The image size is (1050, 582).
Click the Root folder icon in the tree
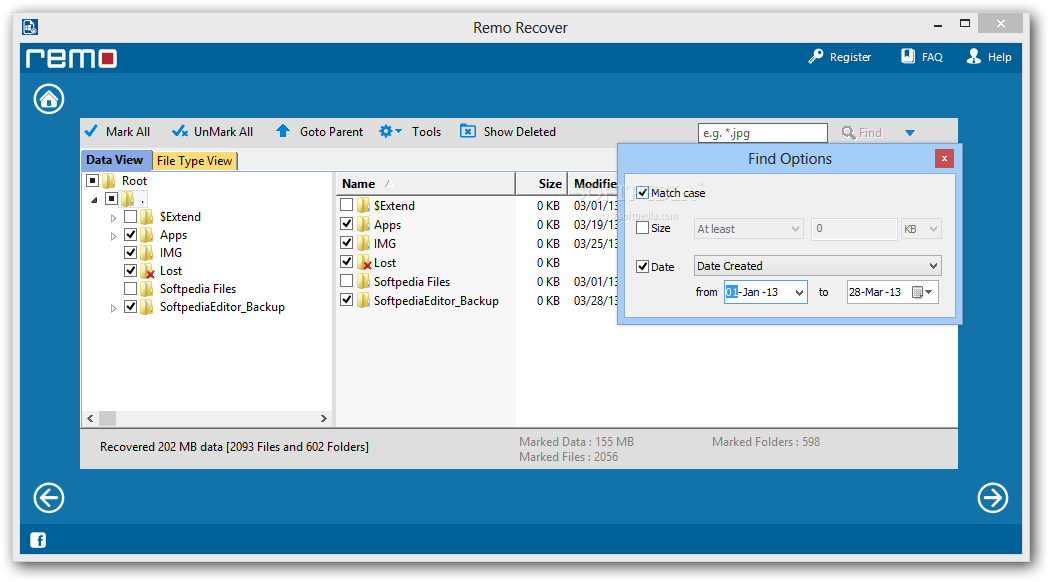click(108, 181)
